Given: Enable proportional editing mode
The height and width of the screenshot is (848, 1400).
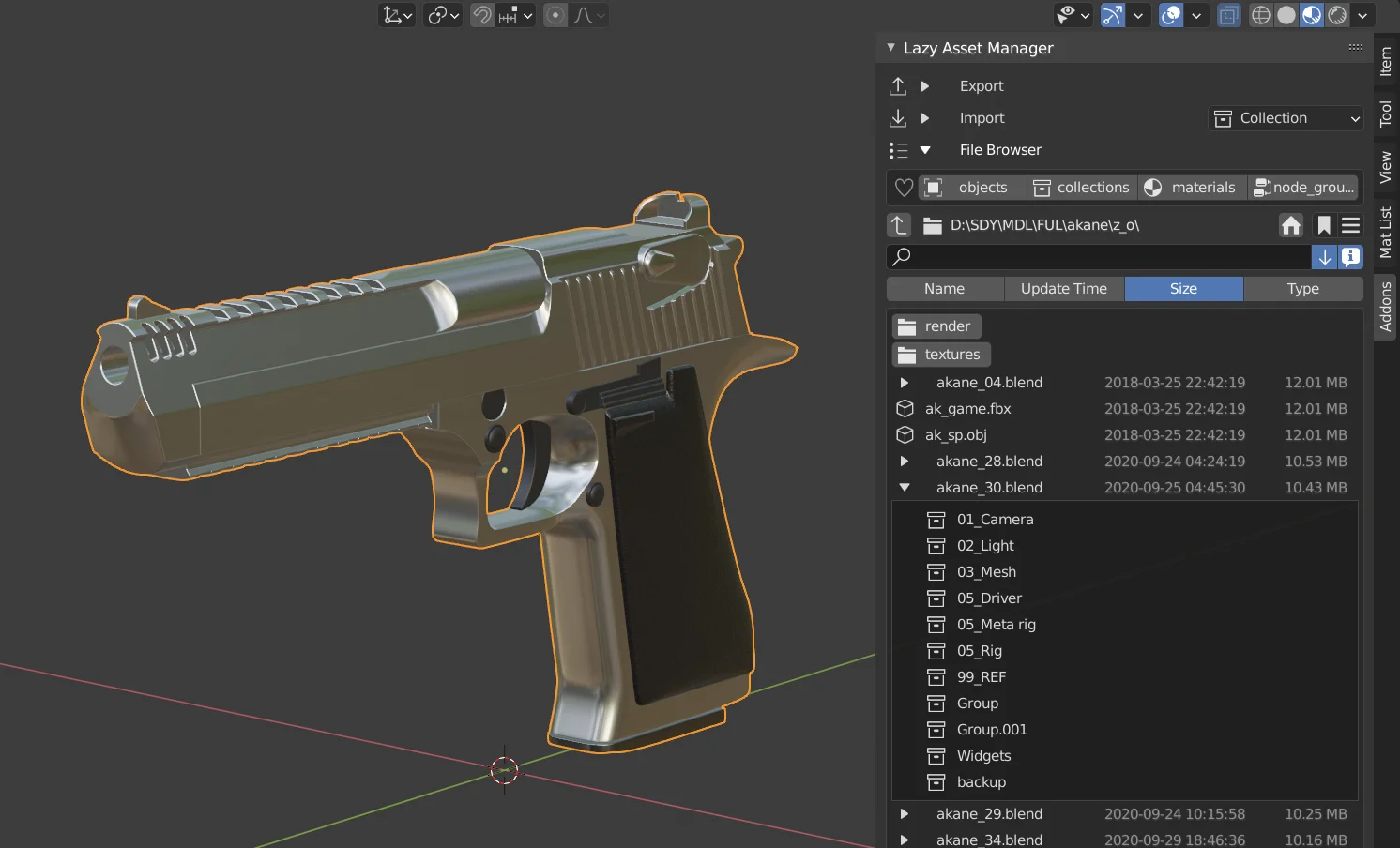Looking at the screenshot, I should coord(554,15).
